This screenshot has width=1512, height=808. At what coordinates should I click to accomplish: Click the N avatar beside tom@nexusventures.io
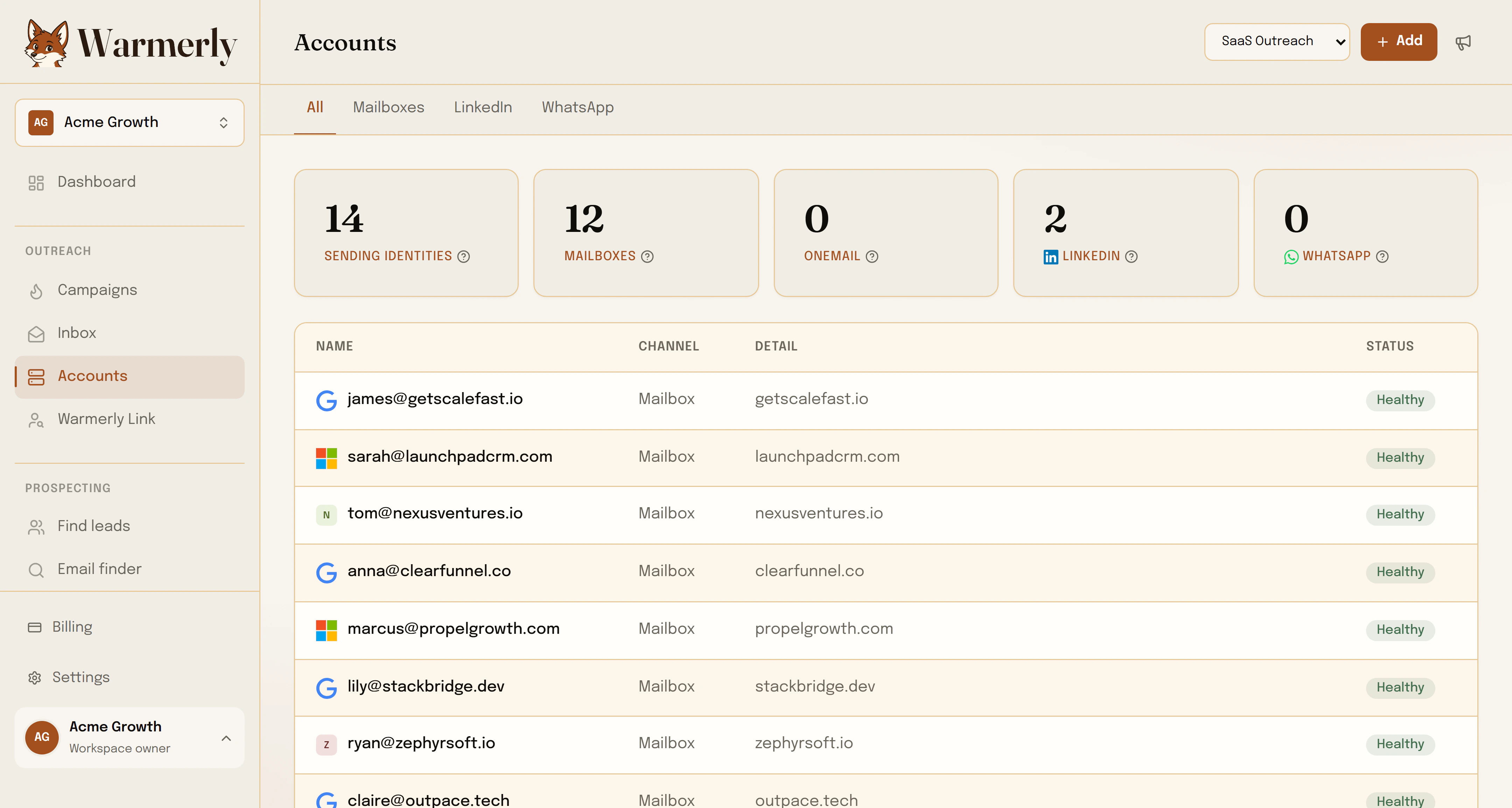[x=326, y=515]
